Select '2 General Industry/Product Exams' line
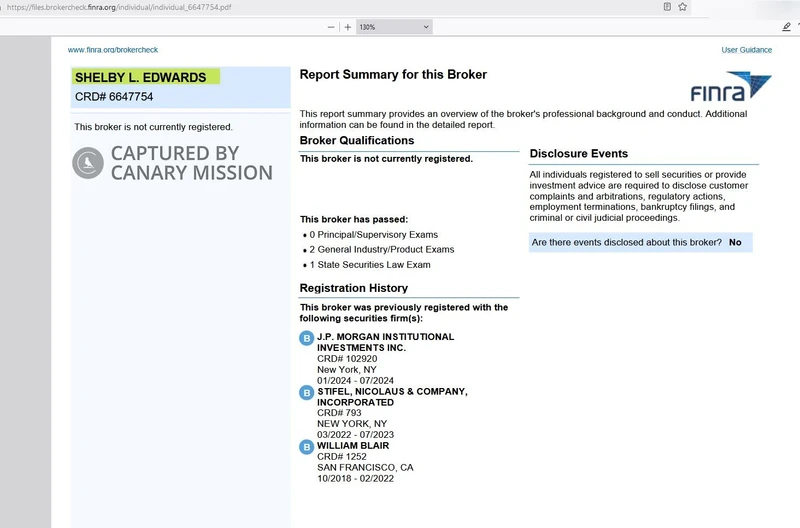The width and height of the screenshot is (800, 528). [382, 249]
